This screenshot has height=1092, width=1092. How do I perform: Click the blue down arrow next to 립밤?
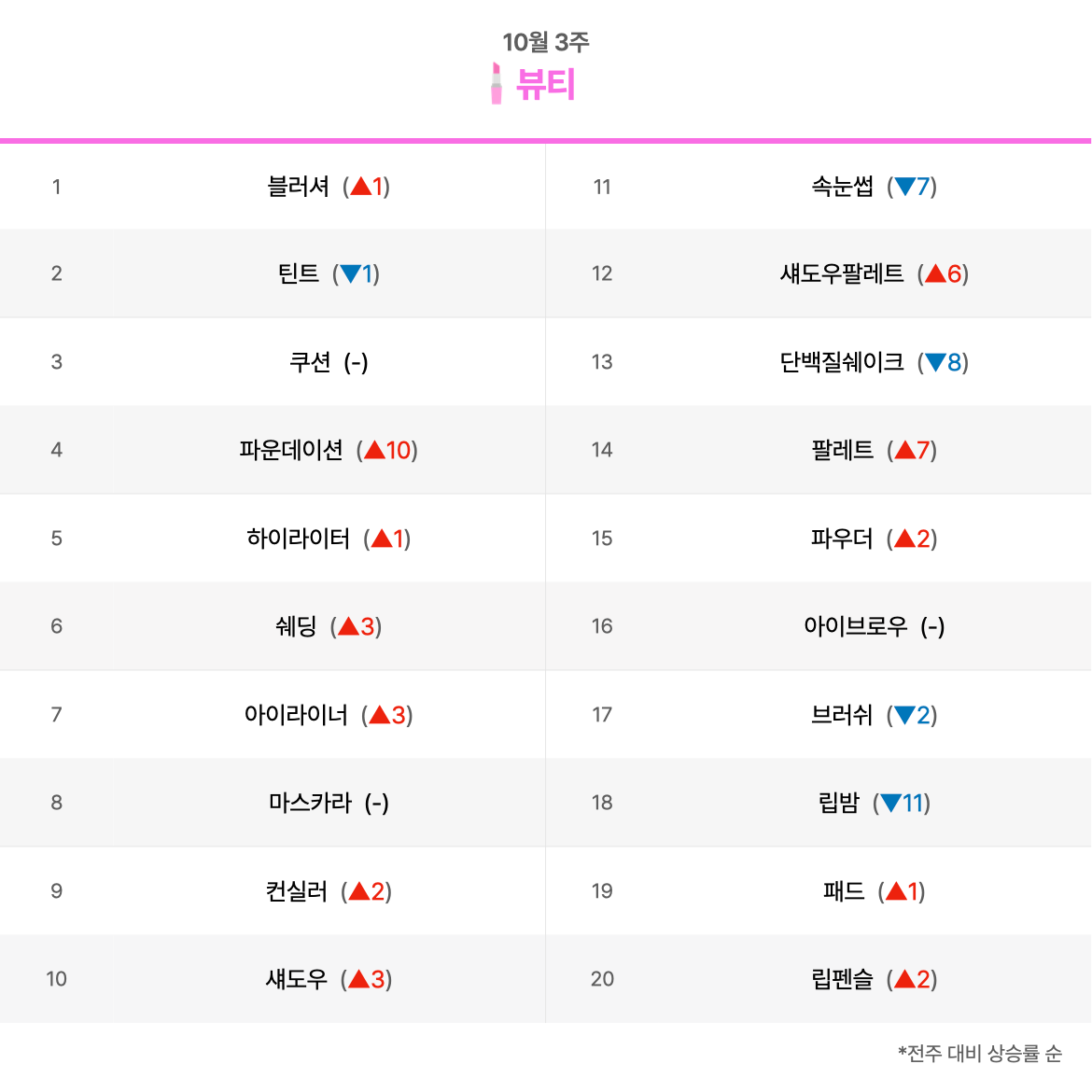coord(890,803)
